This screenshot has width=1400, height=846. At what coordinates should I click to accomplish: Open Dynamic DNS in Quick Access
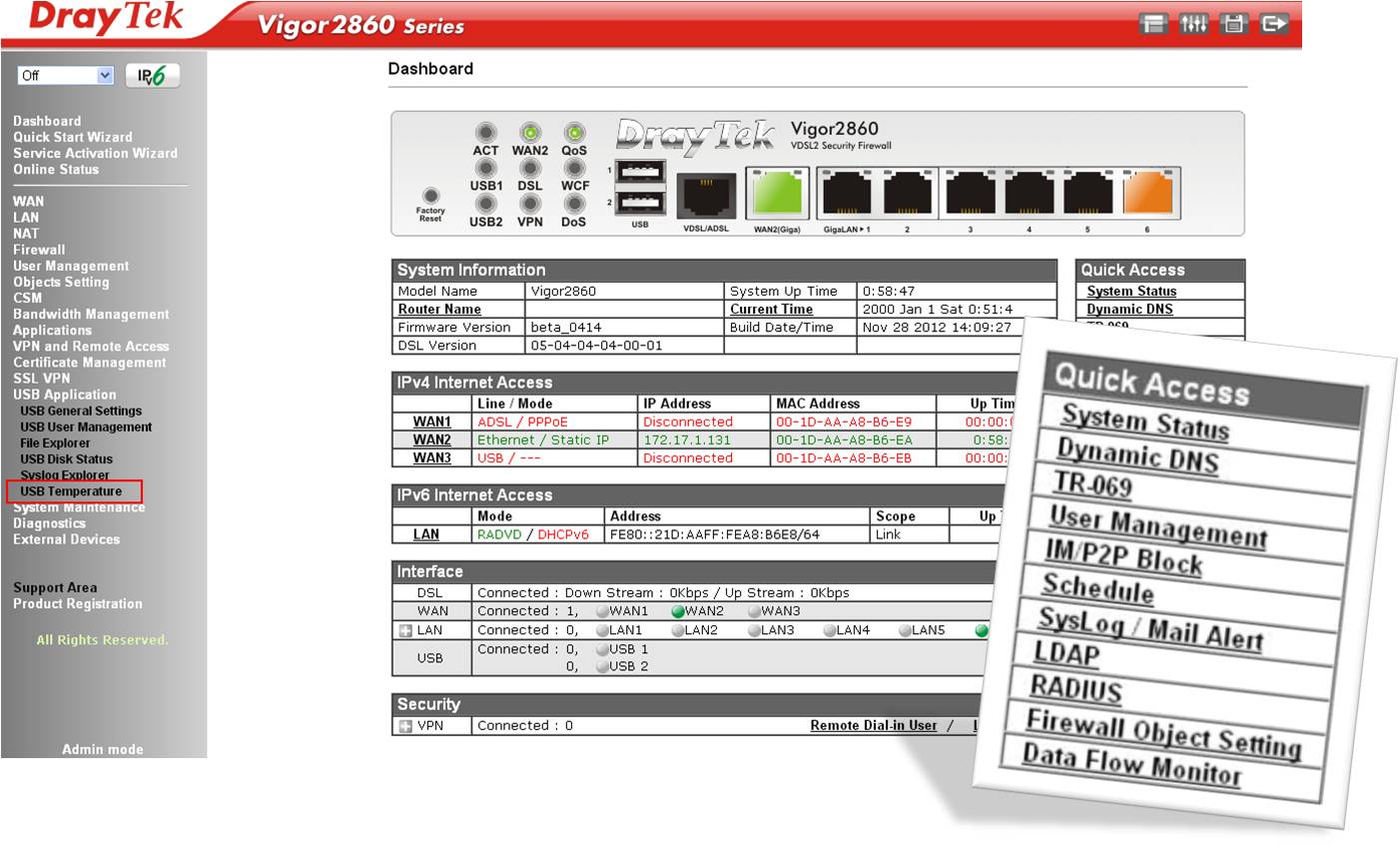[1129, 310]
